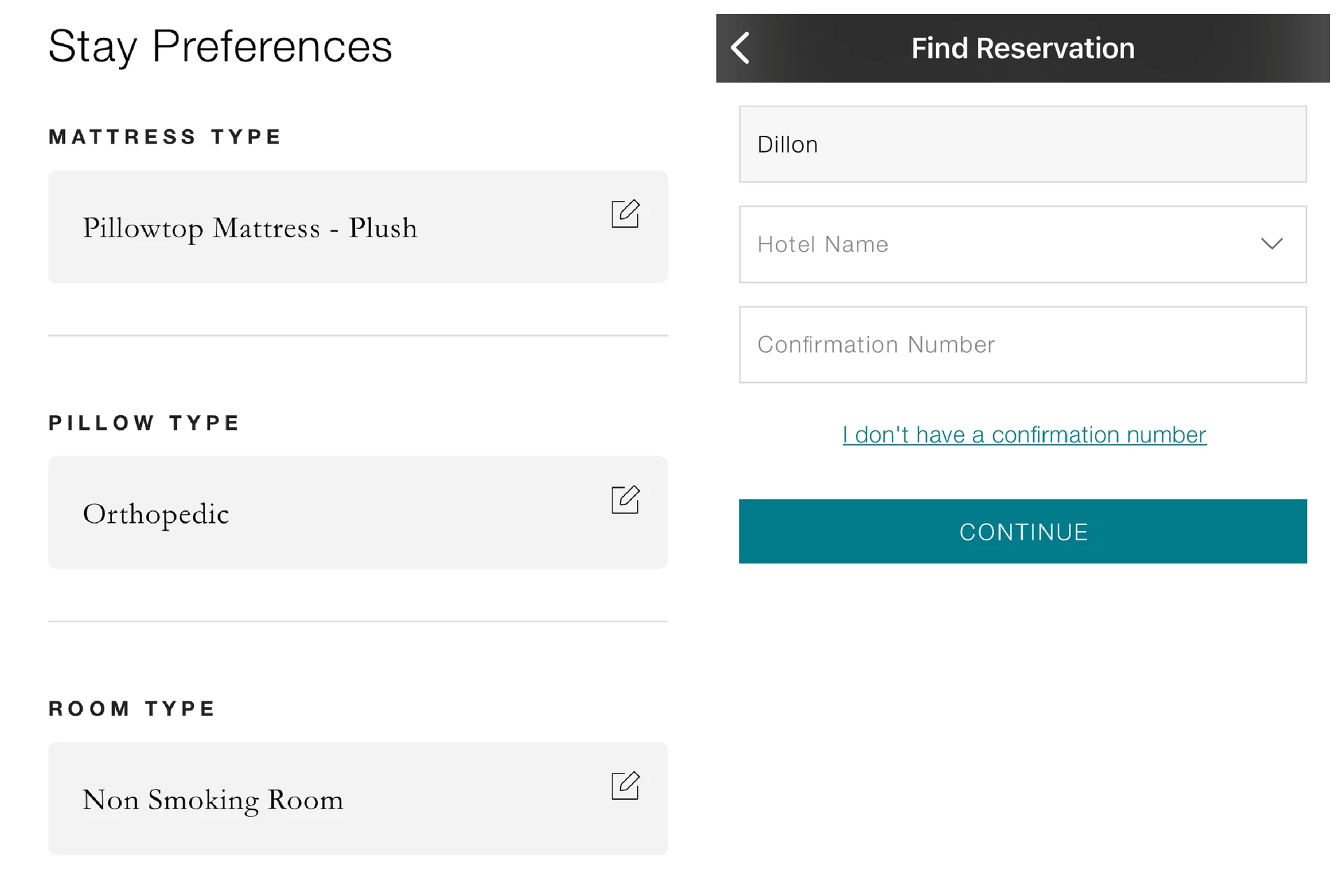Click the Pillow Type edit pencil icon
Screen dimensions: 1344x896
pyautogui.click(x=626, y=500)
